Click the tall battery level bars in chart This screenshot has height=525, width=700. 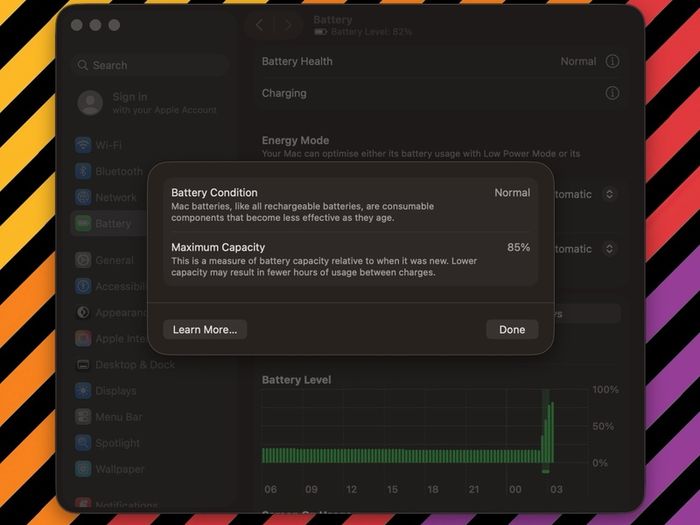(548, 431)
